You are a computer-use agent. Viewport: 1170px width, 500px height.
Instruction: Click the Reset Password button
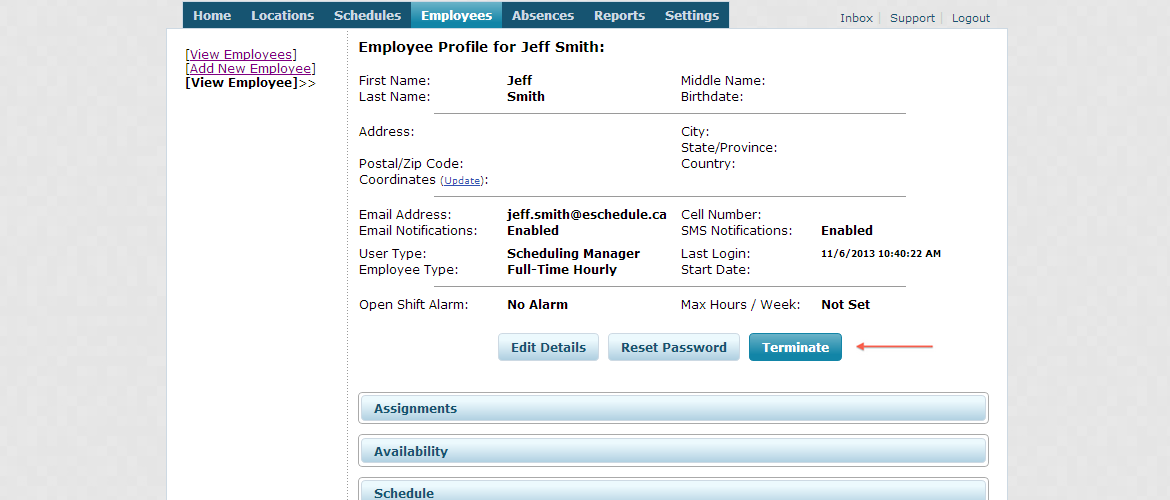click(673, 347)
